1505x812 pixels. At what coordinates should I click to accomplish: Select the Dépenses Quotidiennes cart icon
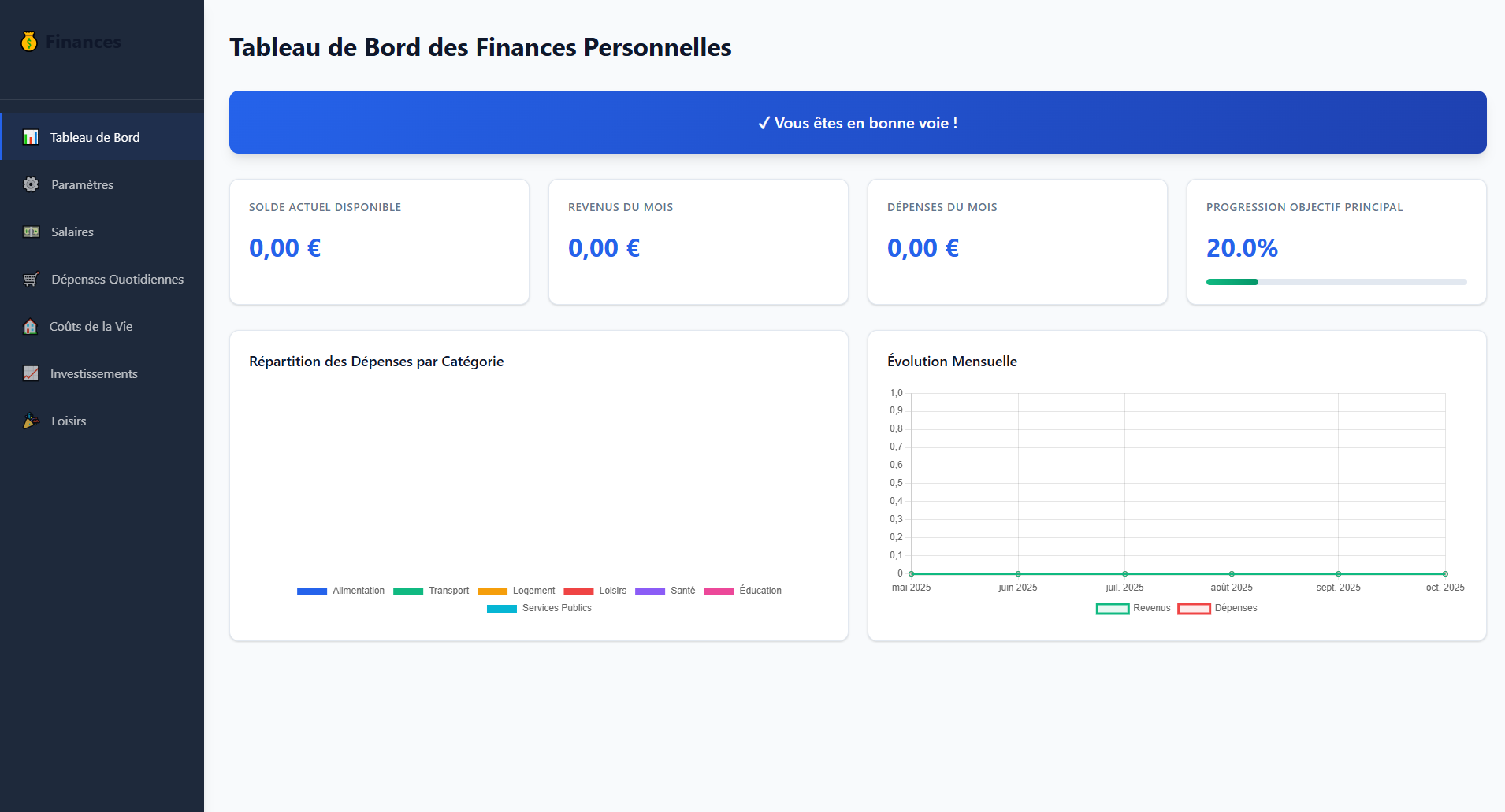tap(30, 279)
